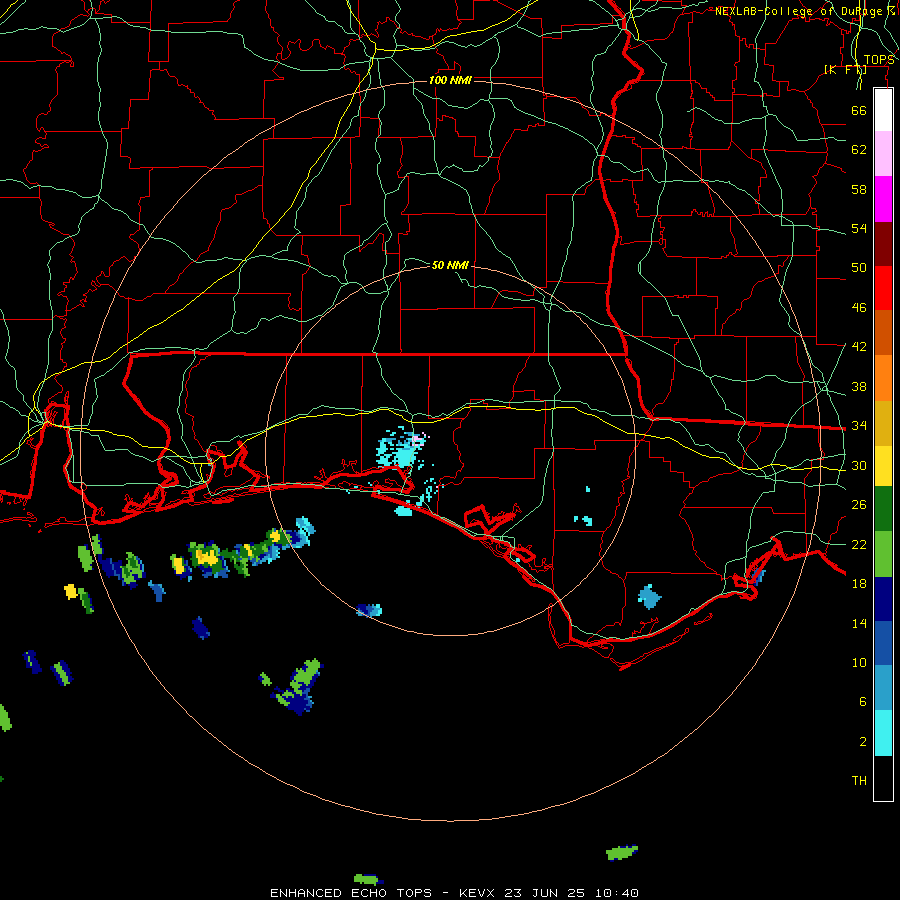Viewport: 900px width, 900px height.
Task: Click the '10:40' timestamp
Action: click(x=616, y=893)
